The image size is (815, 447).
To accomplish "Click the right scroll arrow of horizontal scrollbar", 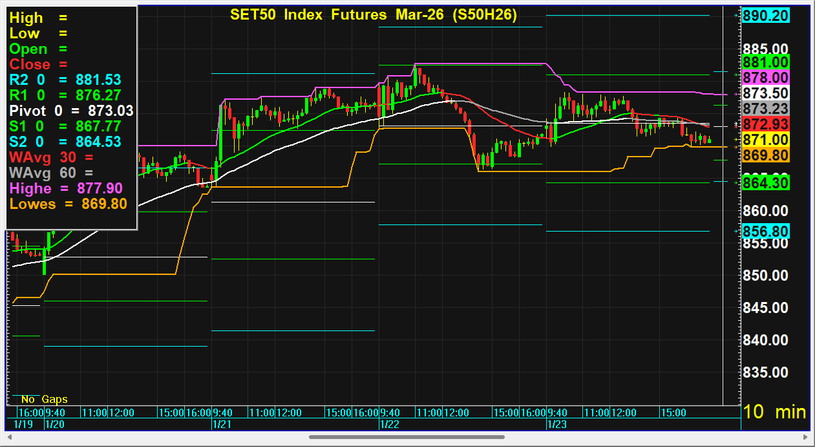I will [x=806, y=437].
